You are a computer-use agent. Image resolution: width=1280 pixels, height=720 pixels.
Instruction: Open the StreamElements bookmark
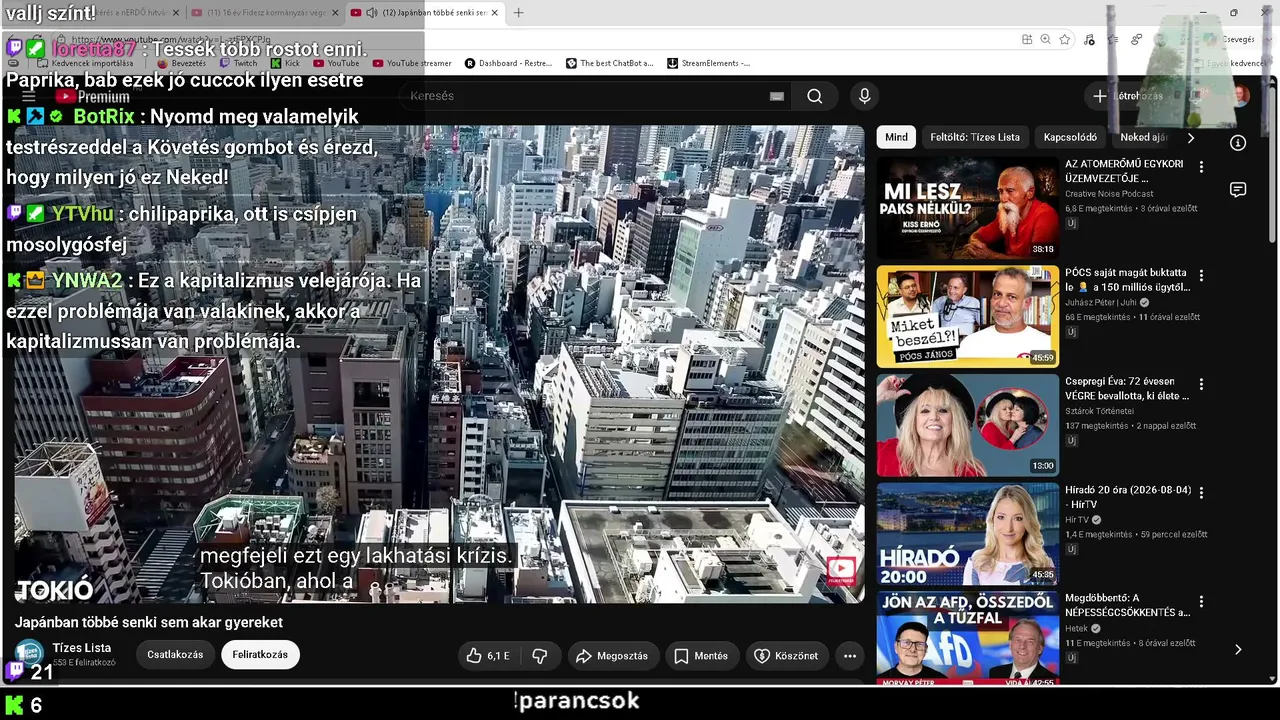click(708, 63)
